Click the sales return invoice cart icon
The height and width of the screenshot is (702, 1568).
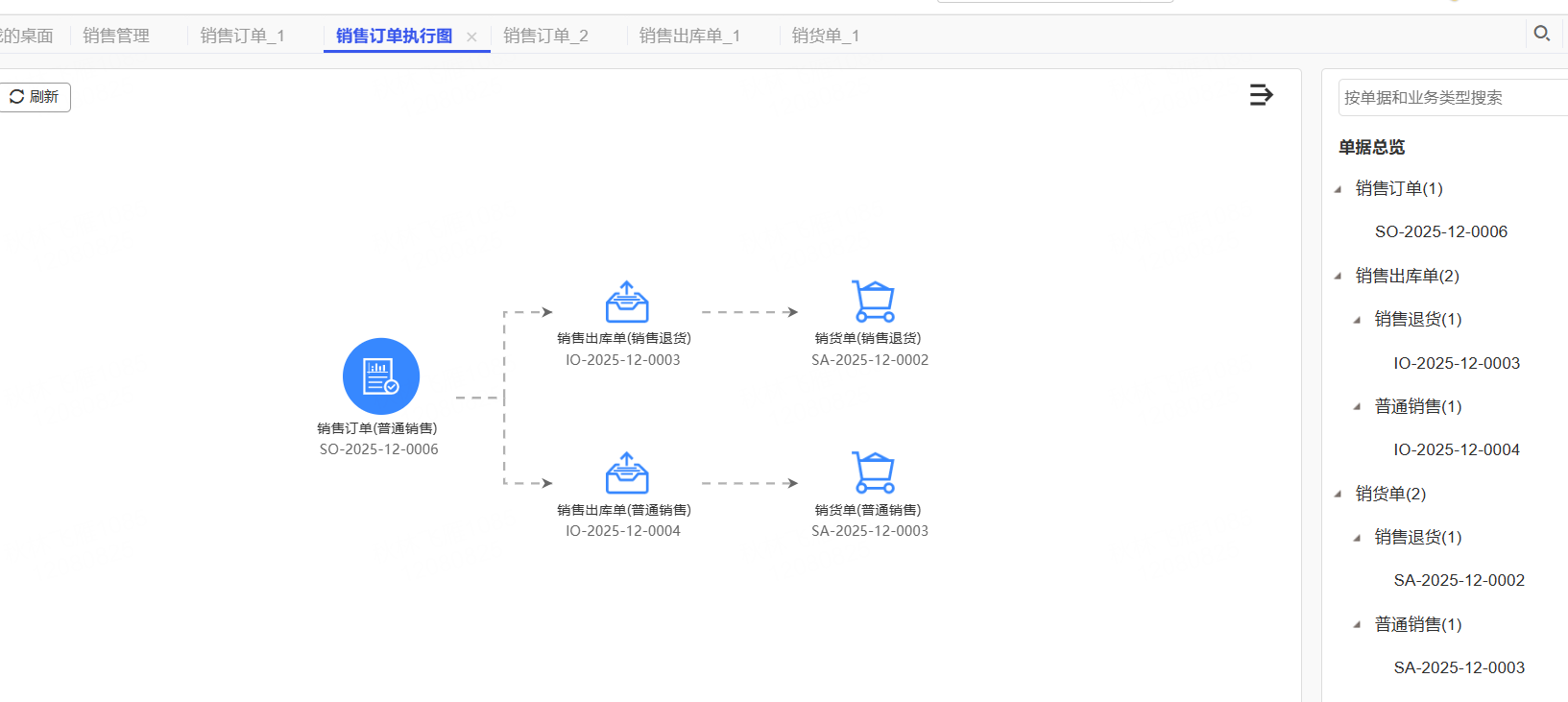pos(873,302)
